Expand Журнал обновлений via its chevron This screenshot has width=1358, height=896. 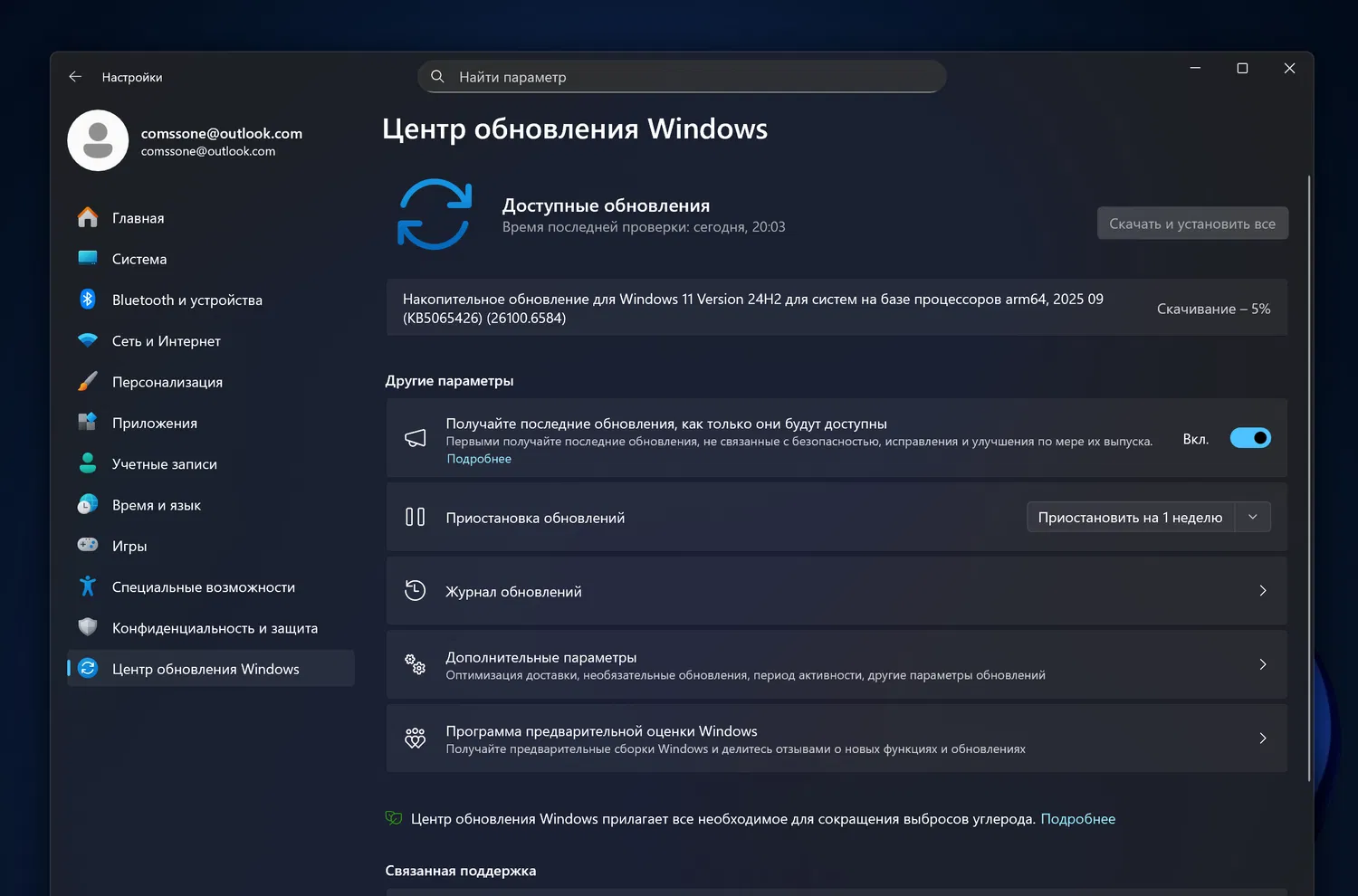[1263, 590]
